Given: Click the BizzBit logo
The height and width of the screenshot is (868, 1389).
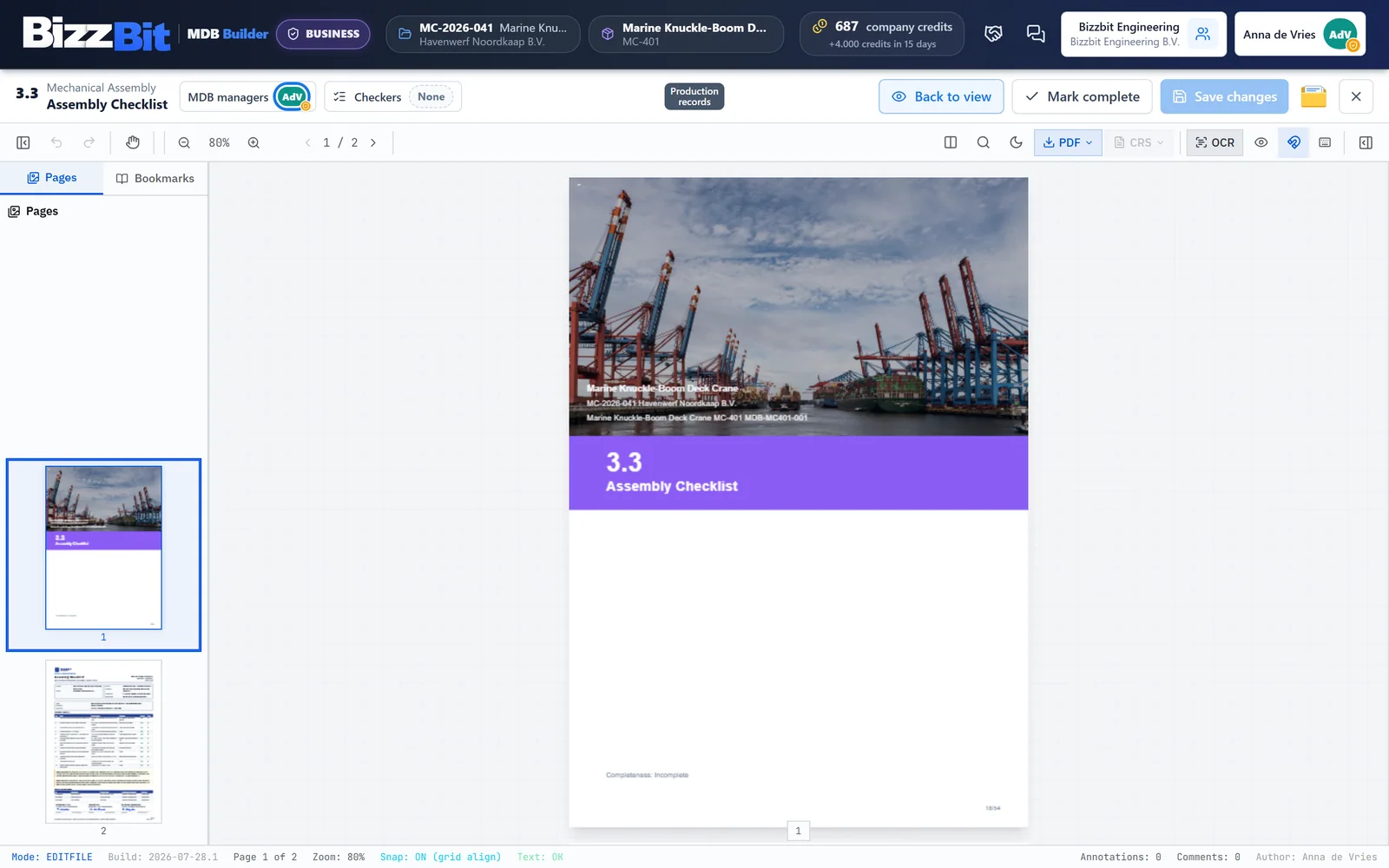Looking at the screenshot, I should (96, 34).
